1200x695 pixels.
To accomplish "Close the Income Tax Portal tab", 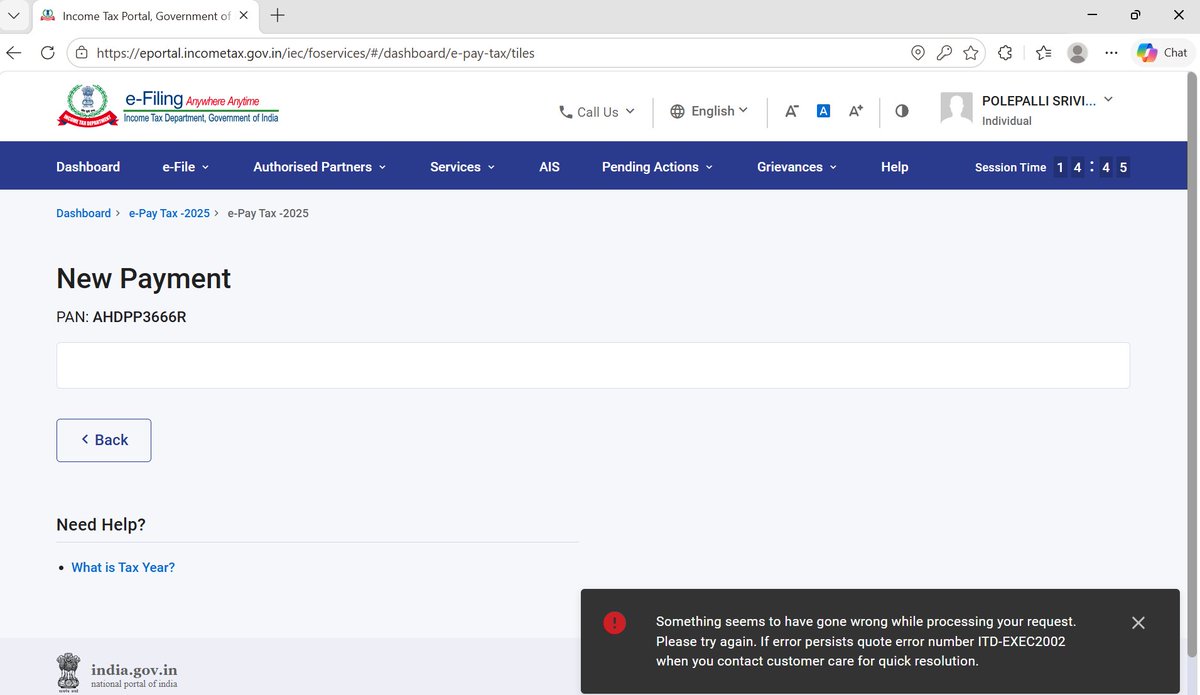I will click(x=244, y=16).
